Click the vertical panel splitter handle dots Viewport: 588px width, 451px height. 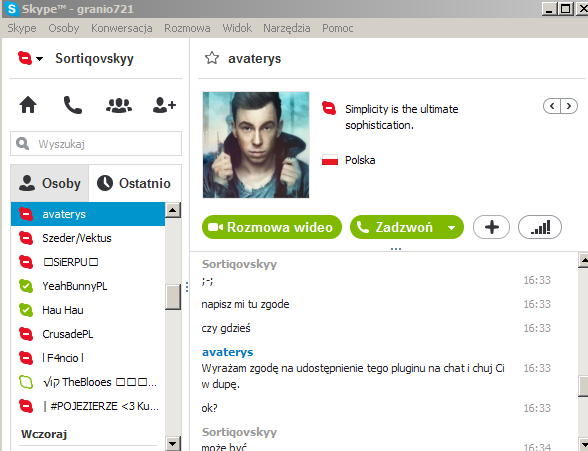pos(187,287)
